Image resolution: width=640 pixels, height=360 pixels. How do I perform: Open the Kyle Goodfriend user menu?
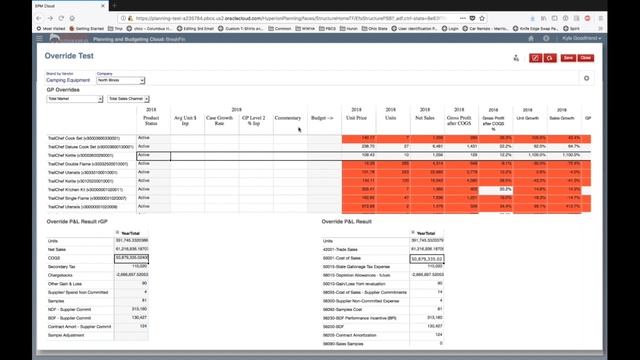tap(581, 38)
